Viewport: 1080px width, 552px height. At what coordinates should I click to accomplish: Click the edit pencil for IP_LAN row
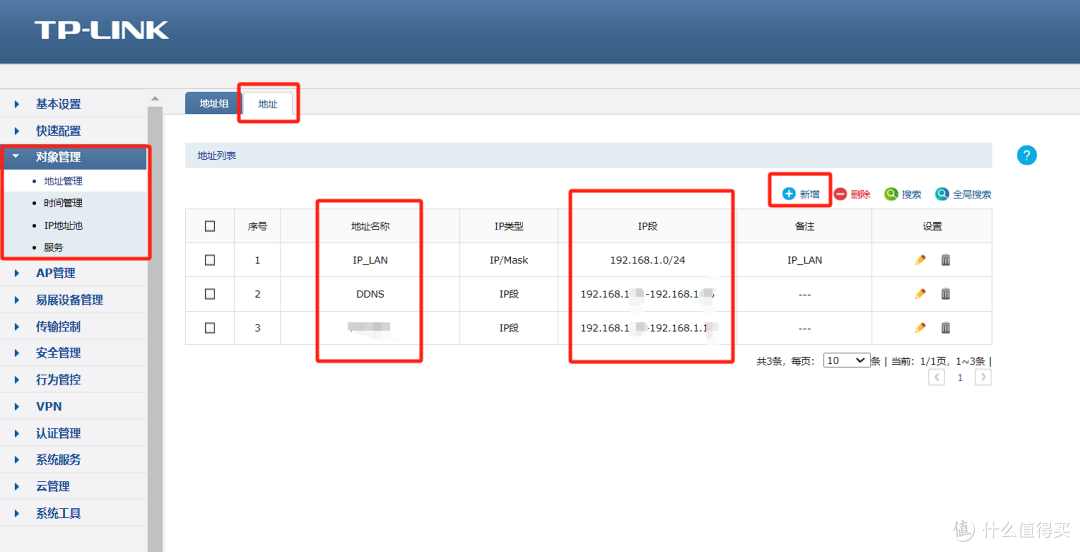click(920, 260)
